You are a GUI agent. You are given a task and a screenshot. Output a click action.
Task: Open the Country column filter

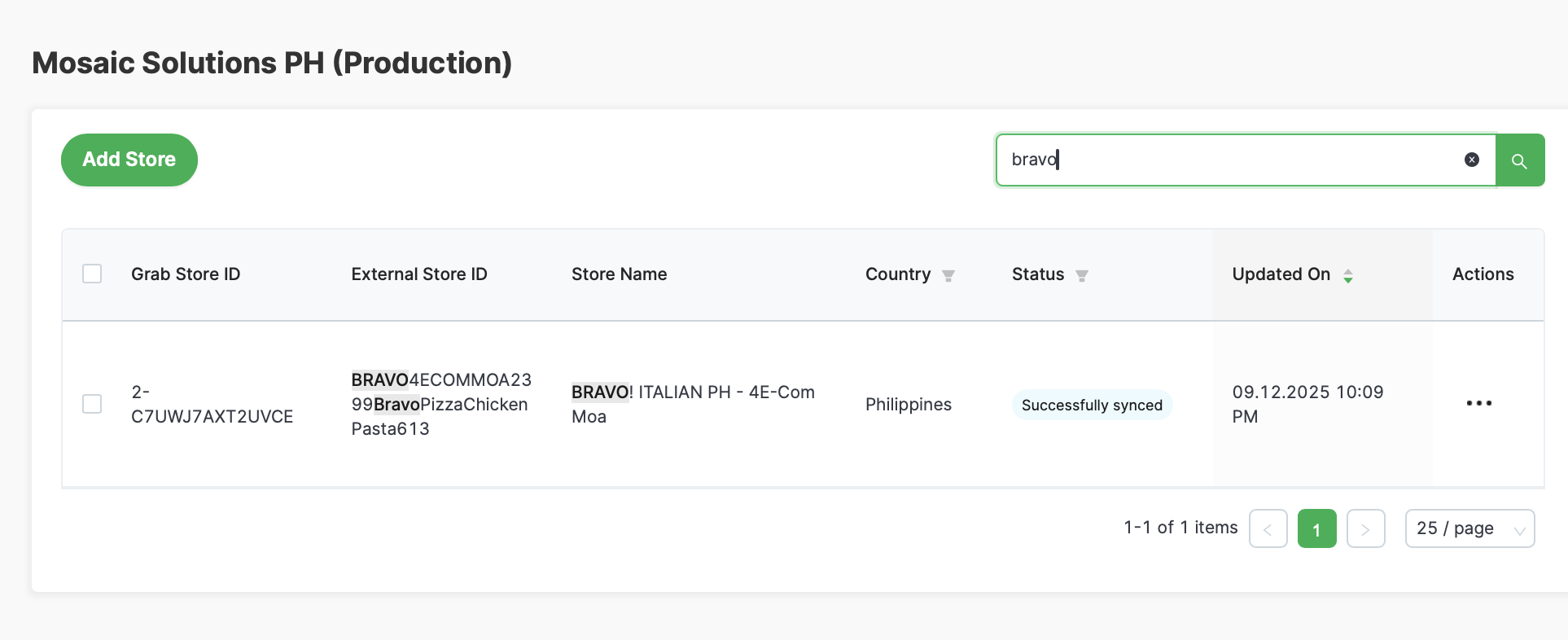[x=948, y=275]
